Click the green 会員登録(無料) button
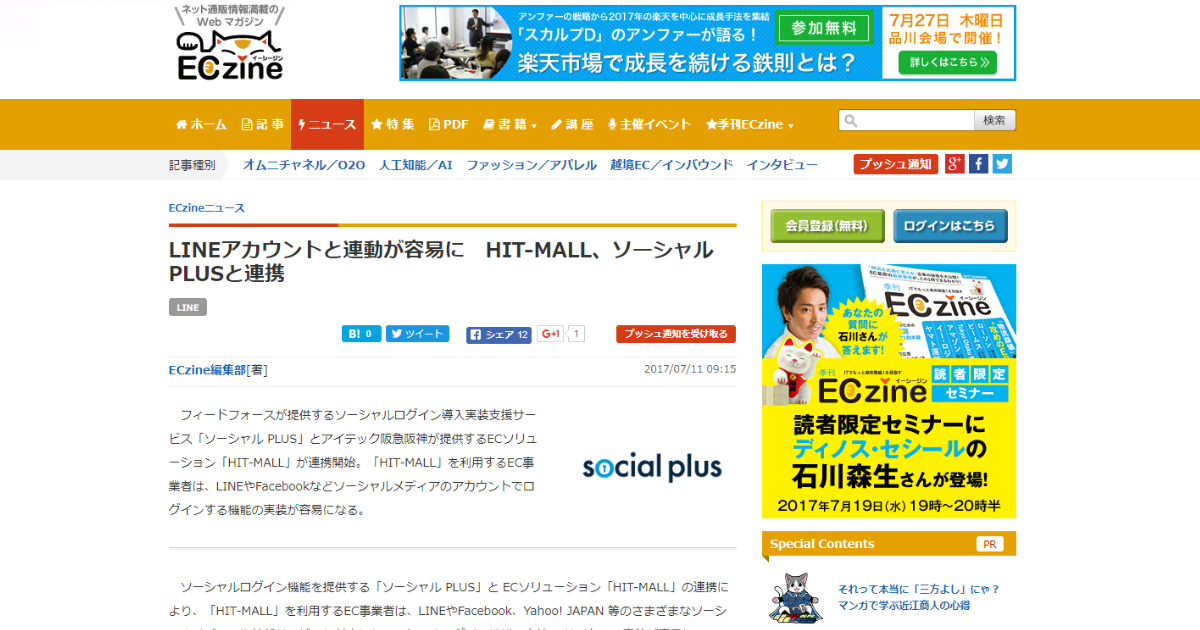 (827, 226)
